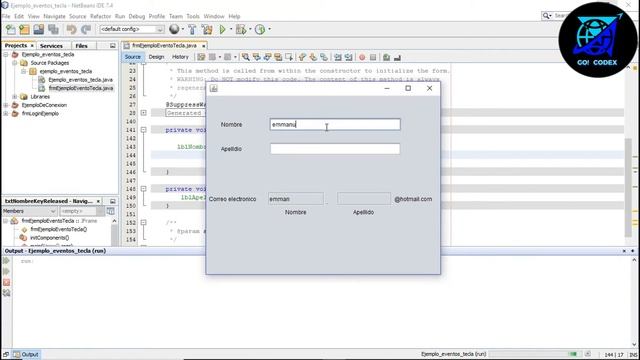Click the Undo toolbar icon
Viewport: 640px width, 360px height.
click(71, 29)
